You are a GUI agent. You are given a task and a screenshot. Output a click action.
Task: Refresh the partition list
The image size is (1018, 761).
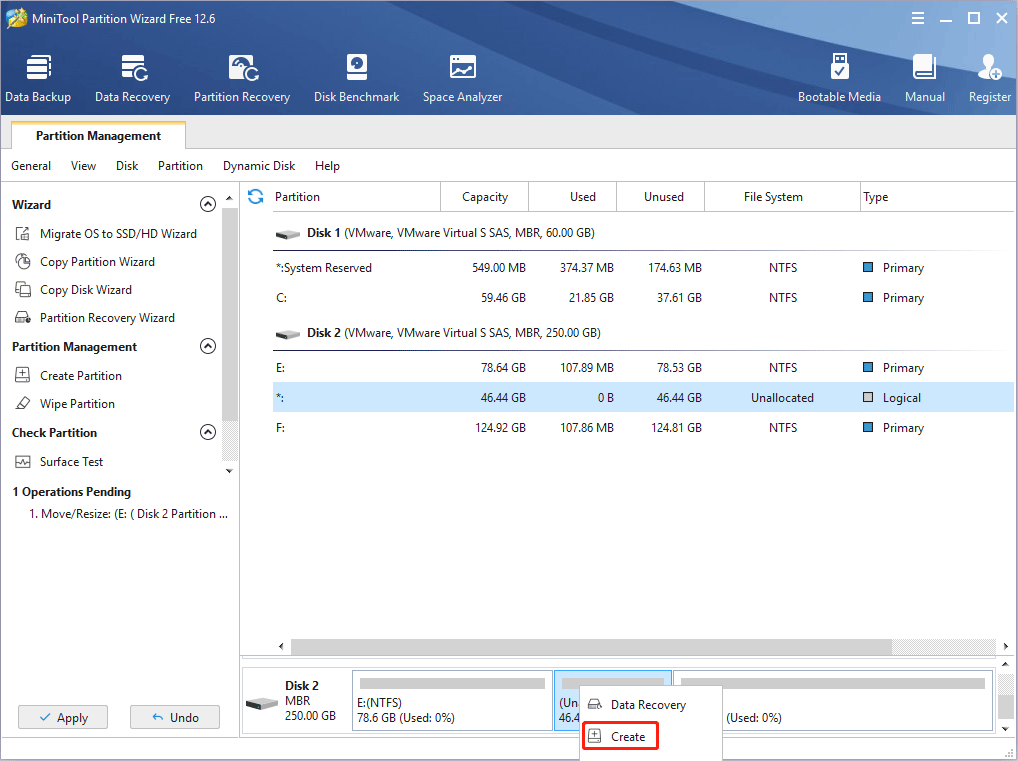pyautogui.click(x=256, y=197)
